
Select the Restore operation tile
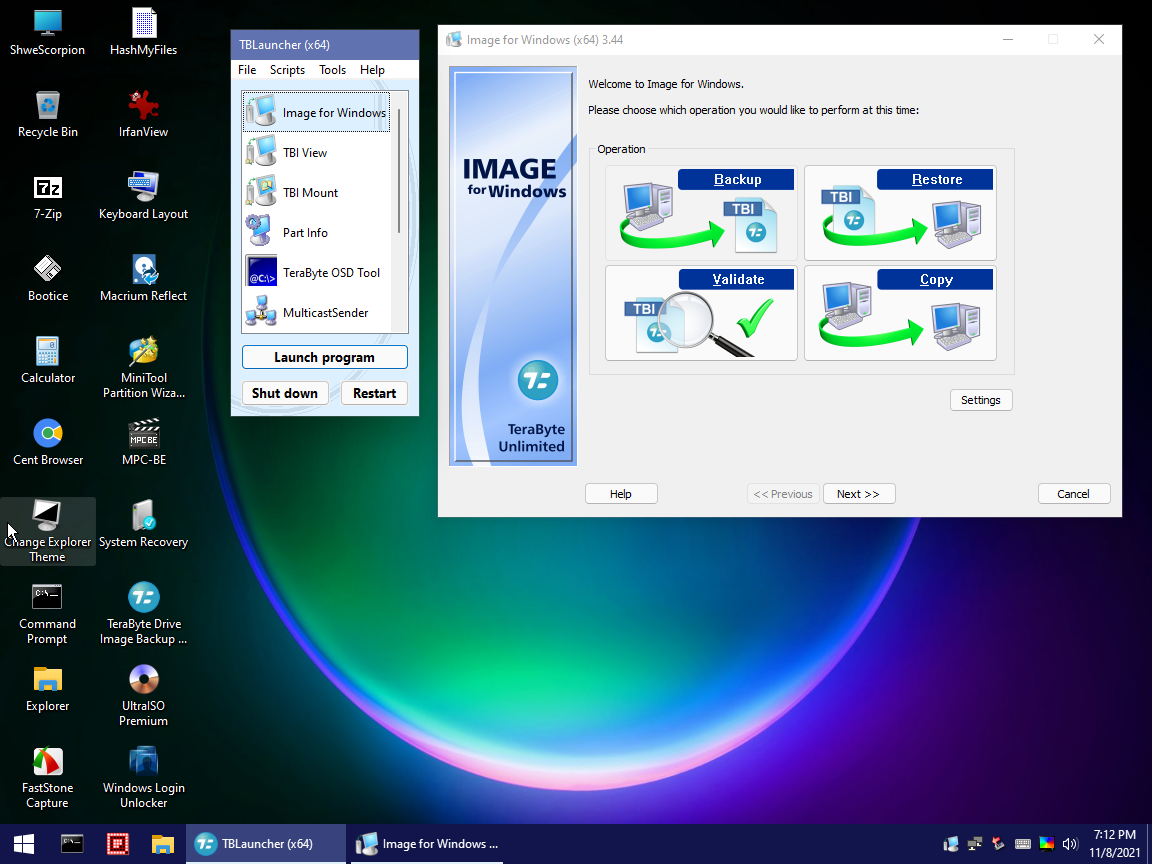pos(900,212)
